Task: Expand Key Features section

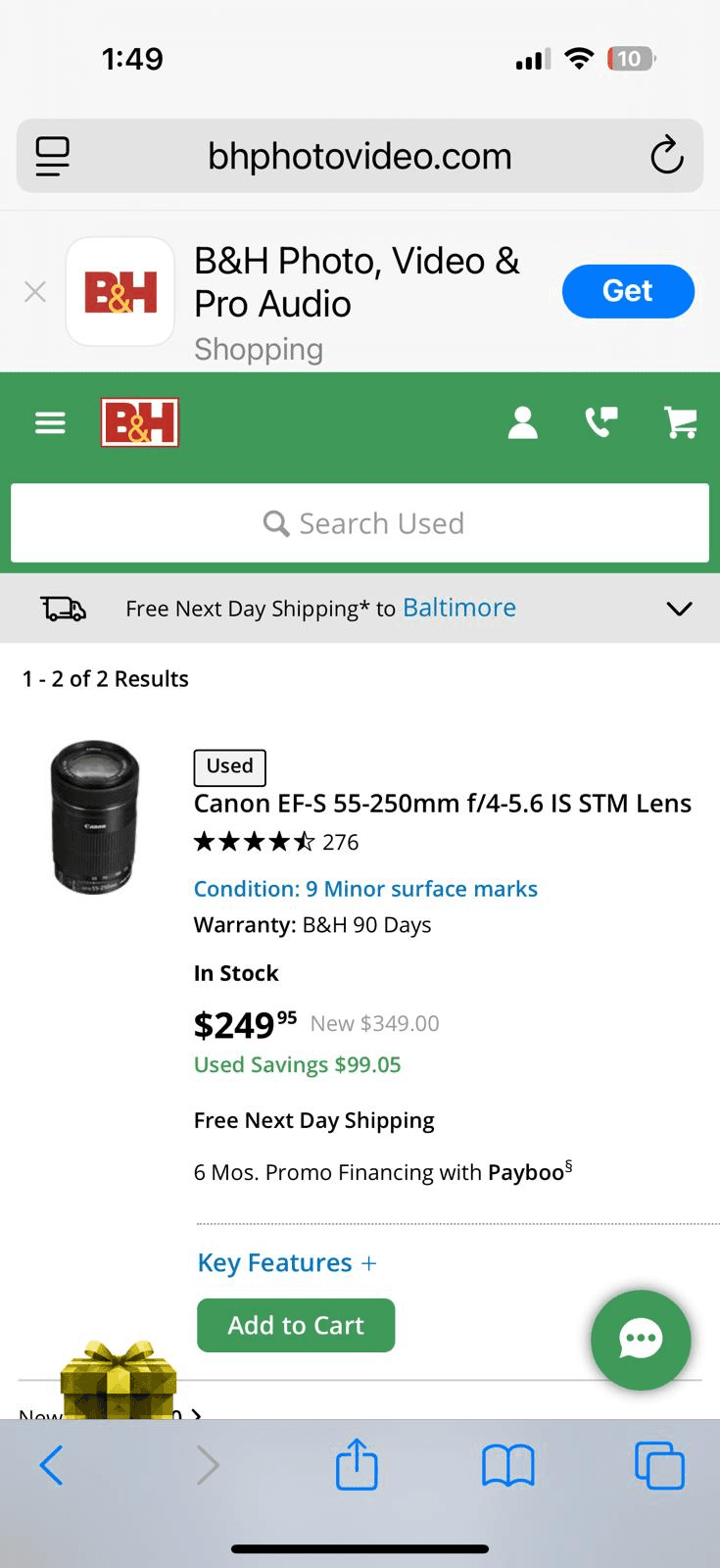Action: coord(287,1262)
